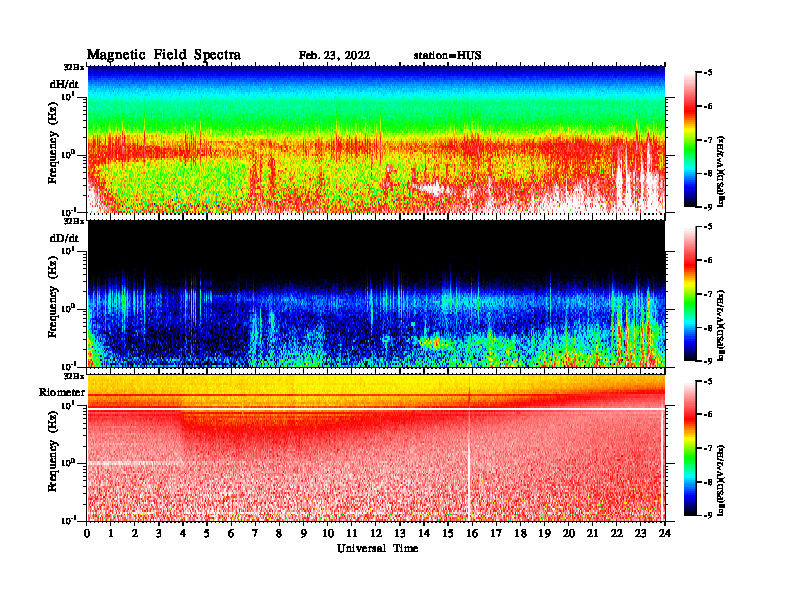Click hour "7" on the Universal Time axis

click(255, 534)
